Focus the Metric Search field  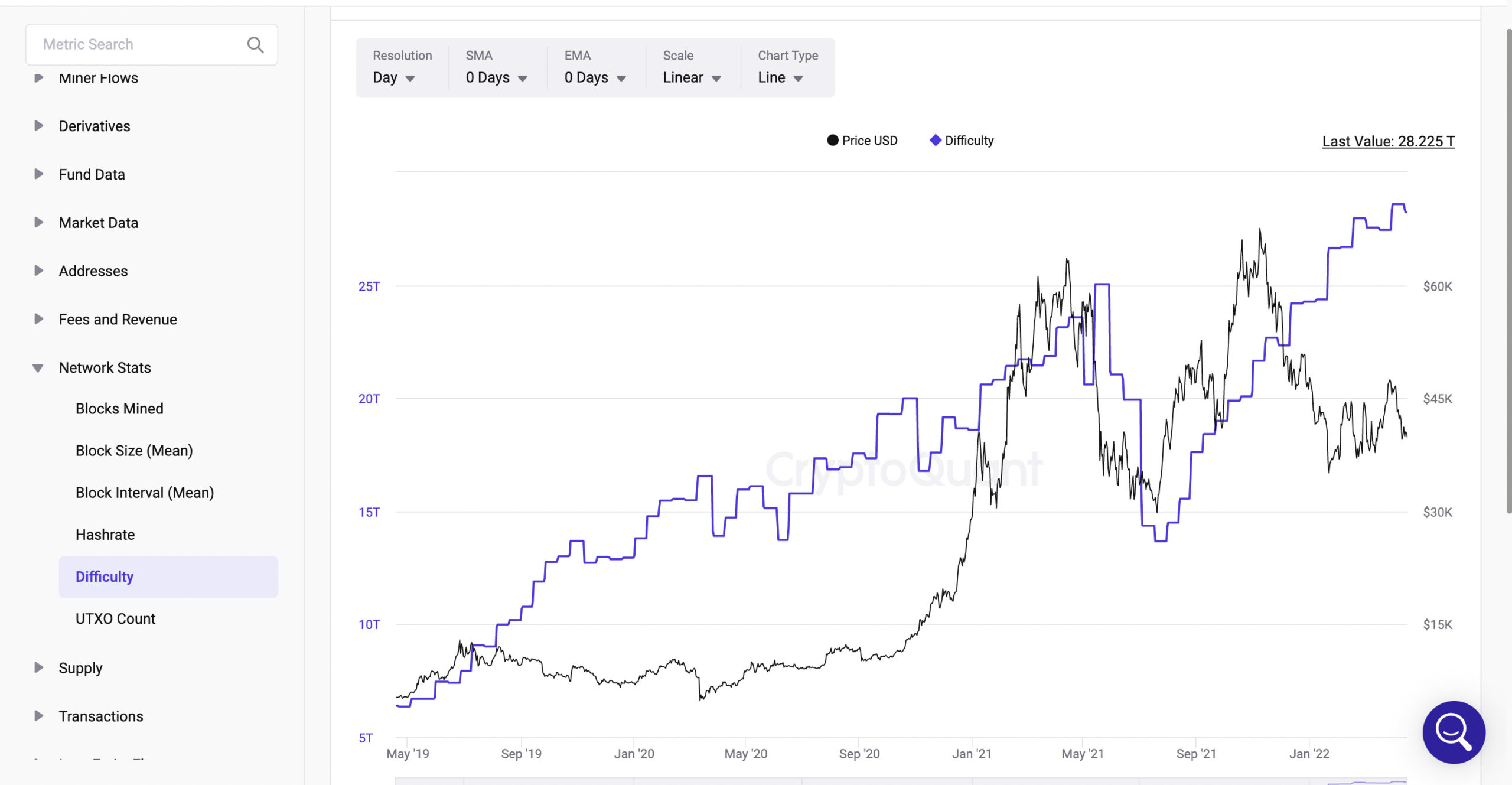tap(152, 45)
